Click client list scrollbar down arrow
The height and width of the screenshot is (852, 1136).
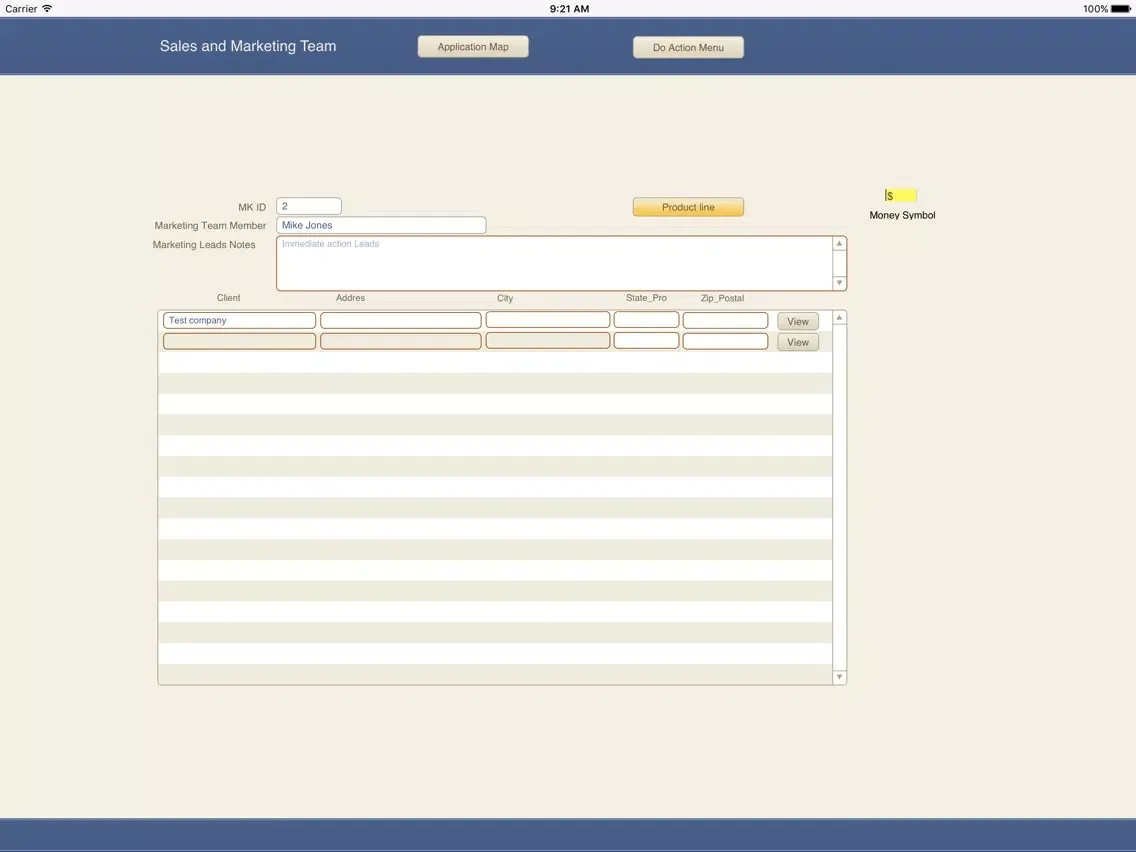click(839, 677)
